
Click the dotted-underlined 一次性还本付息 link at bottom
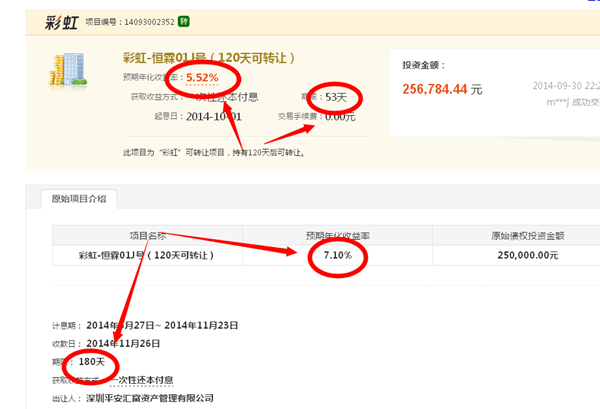[141, 380]
